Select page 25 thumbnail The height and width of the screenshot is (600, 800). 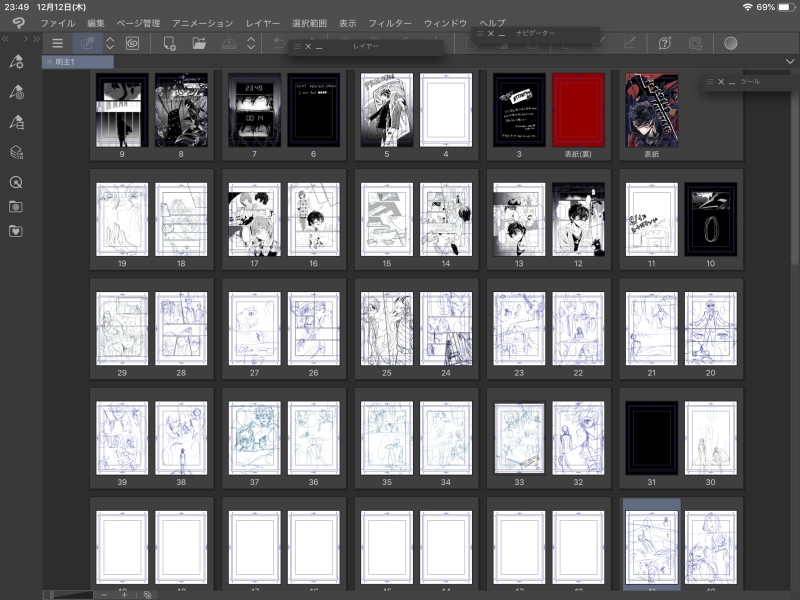coord(386,329)
